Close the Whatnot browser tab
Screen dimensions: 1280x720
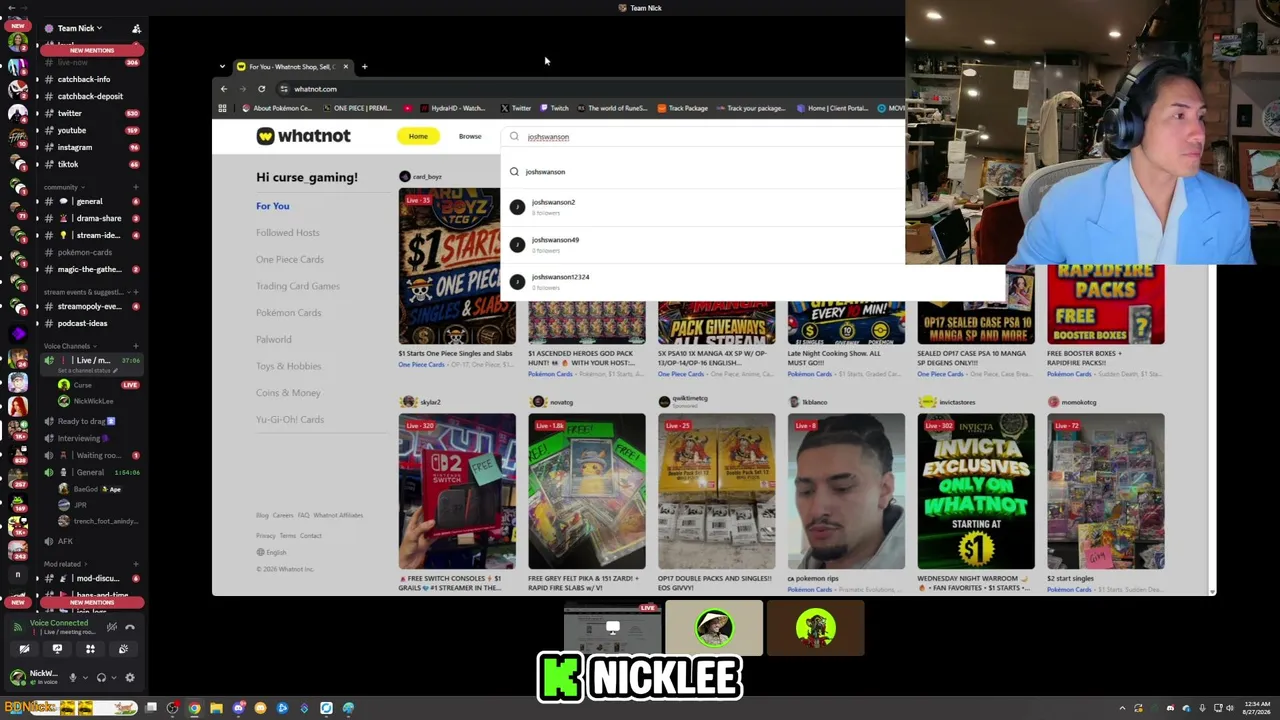coord(346,67)
